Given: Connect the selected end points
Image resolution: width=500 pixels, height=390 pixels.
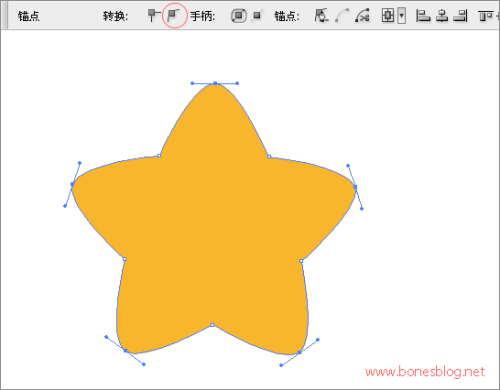Looking at the screenshot, I should tap(342, 16).
